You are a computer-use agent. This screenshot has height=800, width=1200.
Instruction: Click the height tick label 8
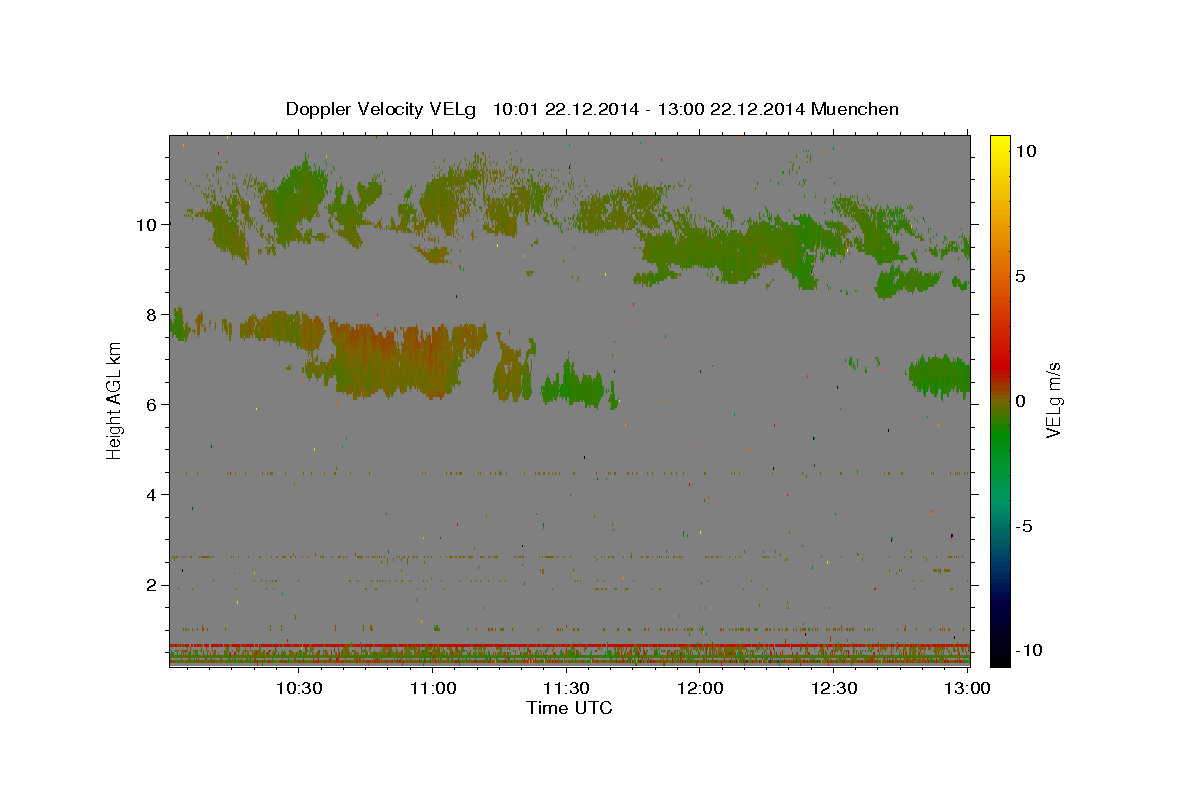click(153, 314)
